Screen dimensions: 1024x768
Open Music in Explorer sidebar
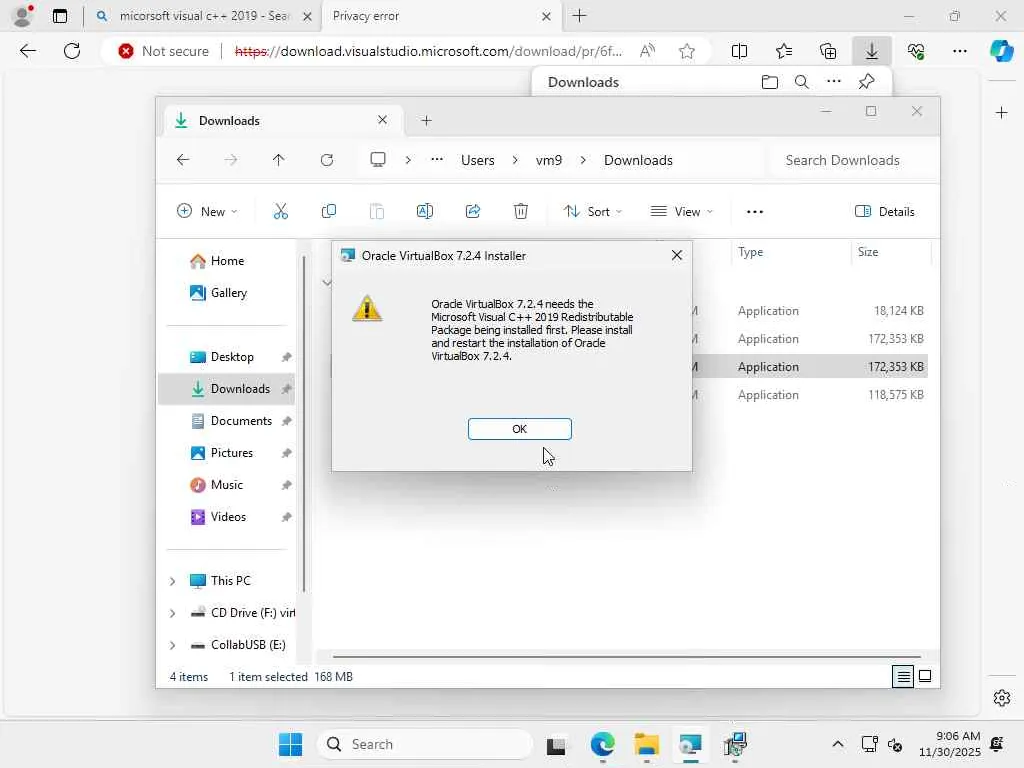(x=227, y=485)
